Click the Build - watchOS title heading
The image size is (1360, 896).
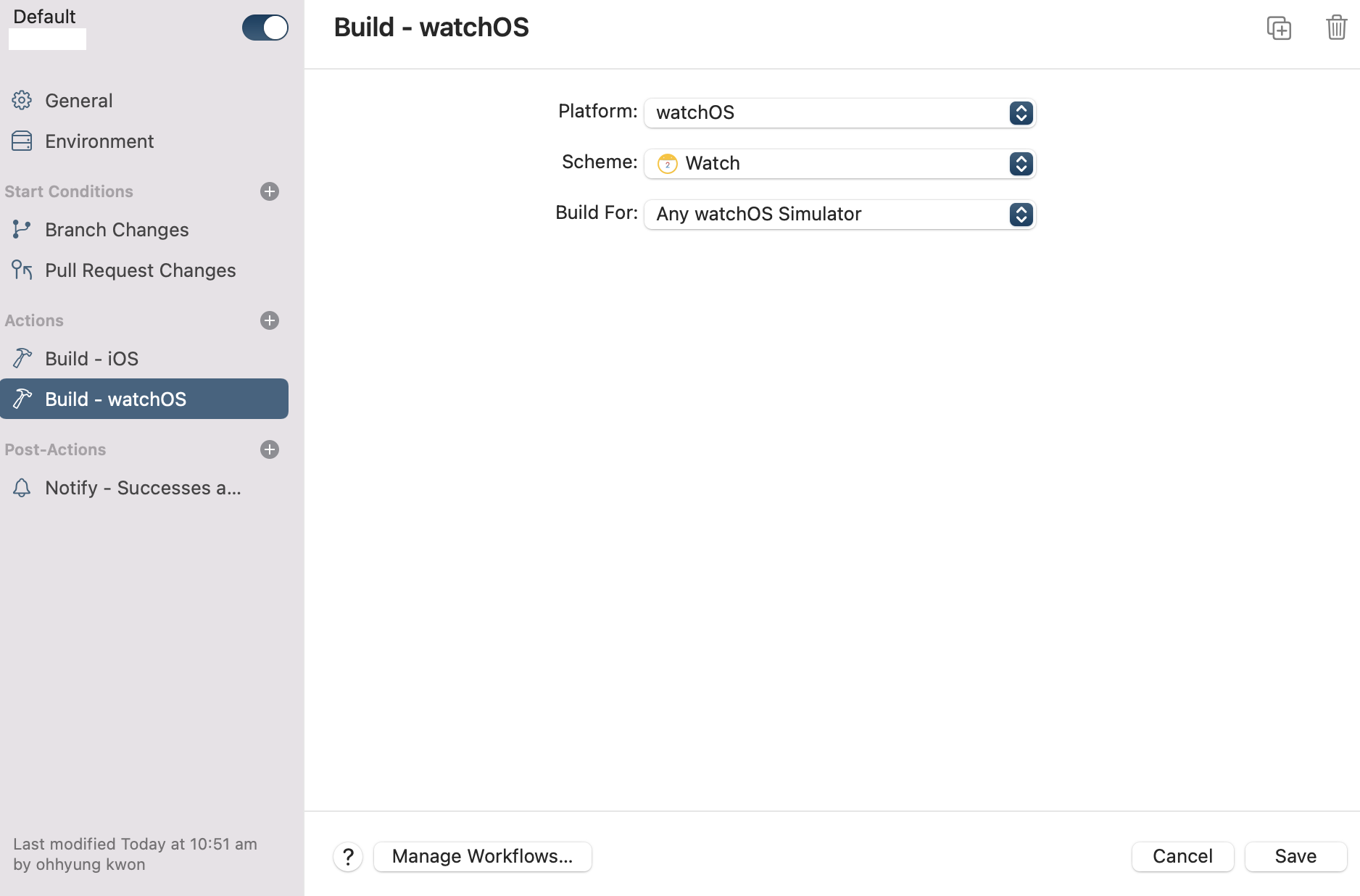click(431, 28)
